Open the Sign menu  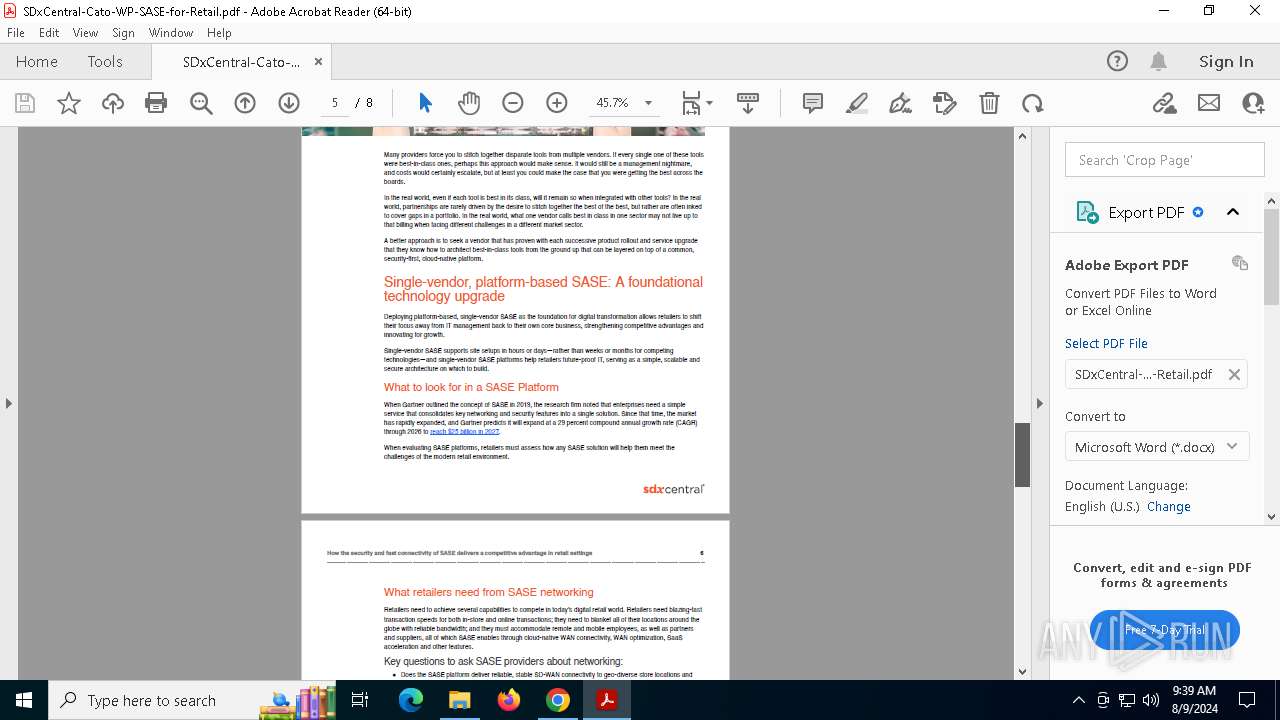[x=124, y=33]
